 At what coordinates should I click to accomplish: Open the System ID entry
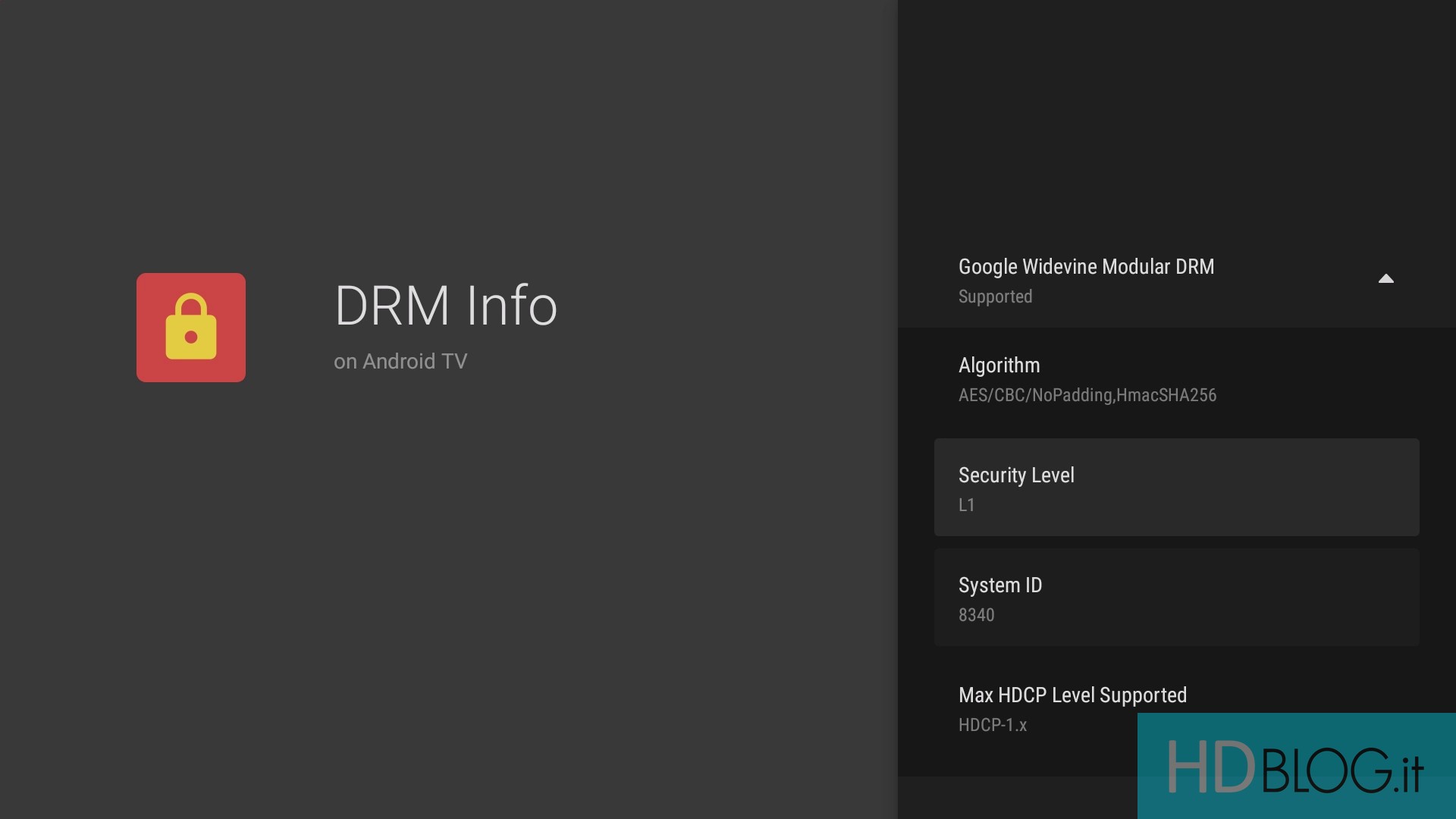point(1175,598)
